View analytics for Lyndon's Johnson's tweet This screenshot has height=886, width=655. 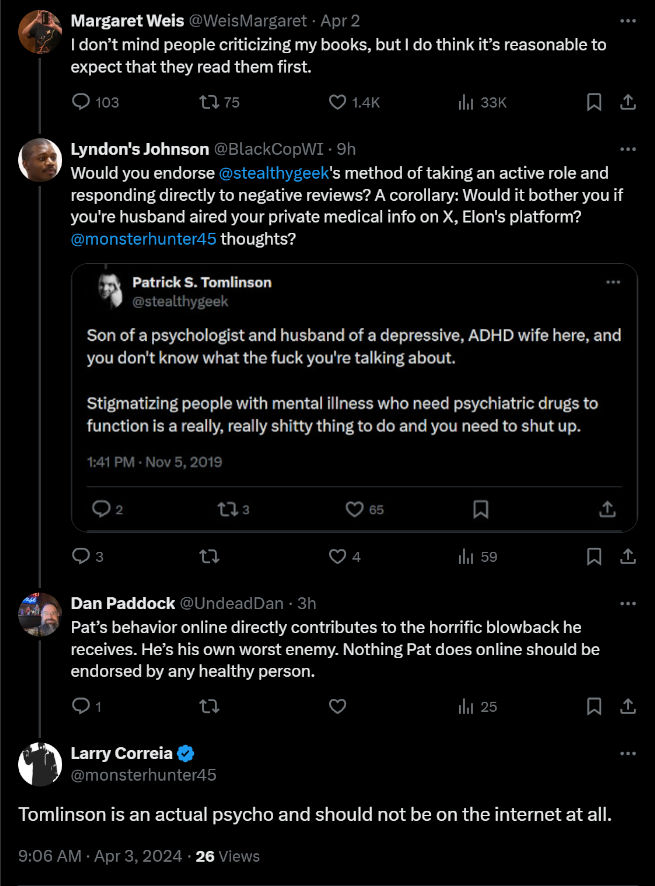pos(478,557)
